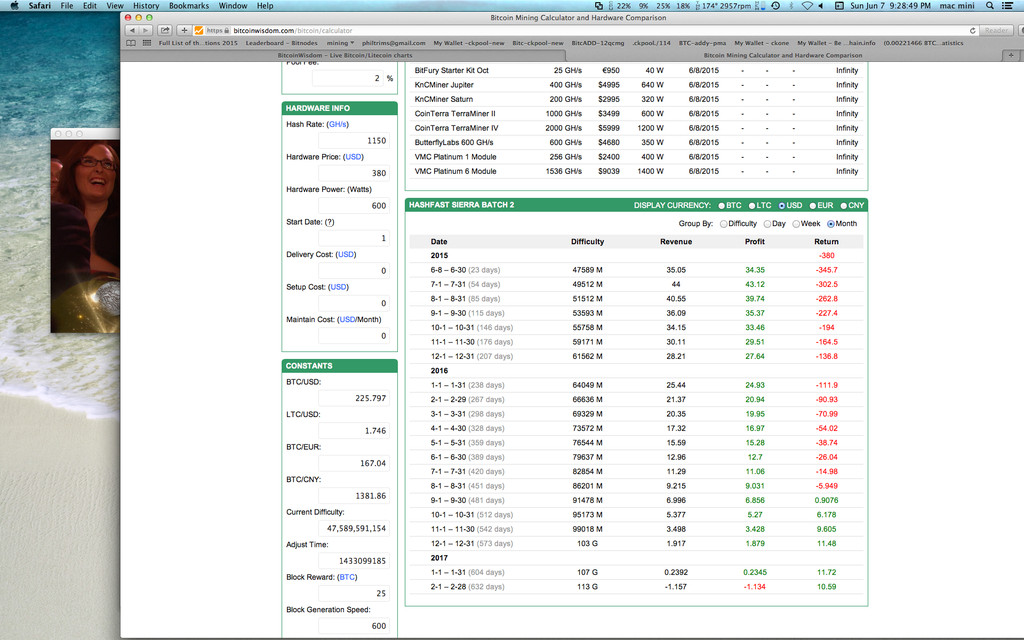Click the BTC/USD constant field
1024x640 pixels.
click(x=354, y=398)
